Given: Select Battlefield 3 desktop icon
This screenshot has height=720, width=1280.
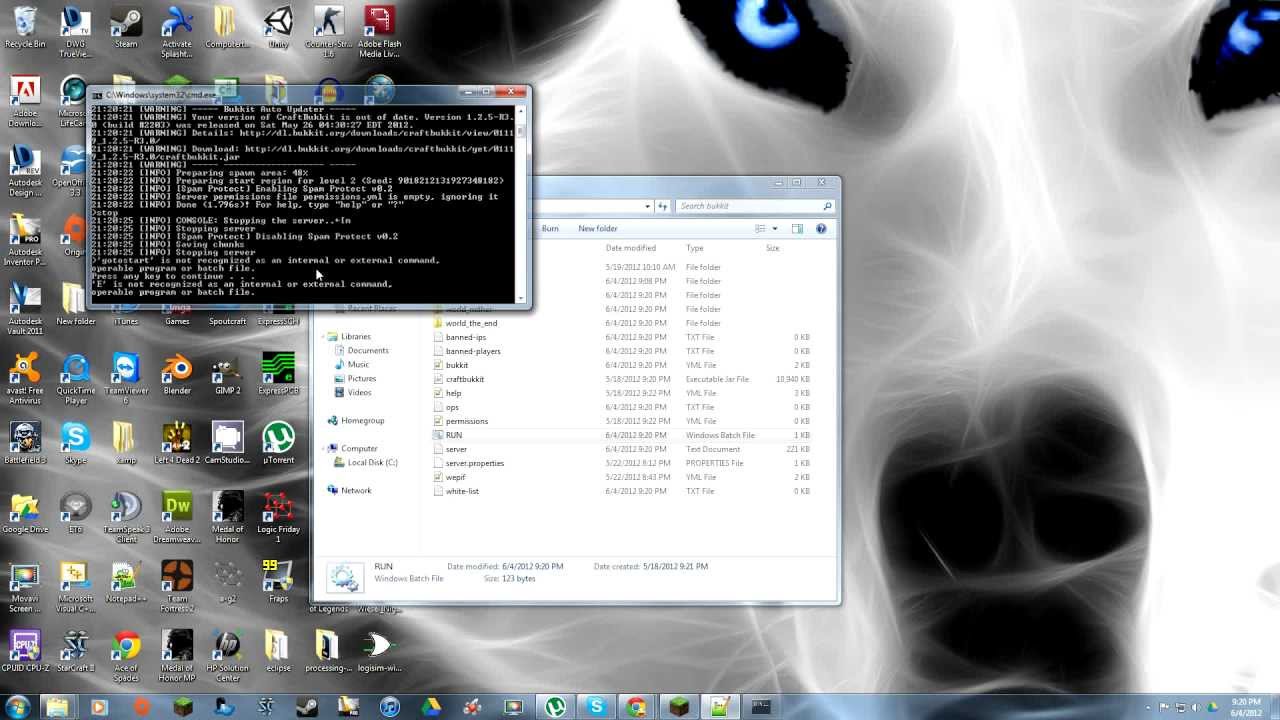Looking at the screenshot, I should coord(25,442).
